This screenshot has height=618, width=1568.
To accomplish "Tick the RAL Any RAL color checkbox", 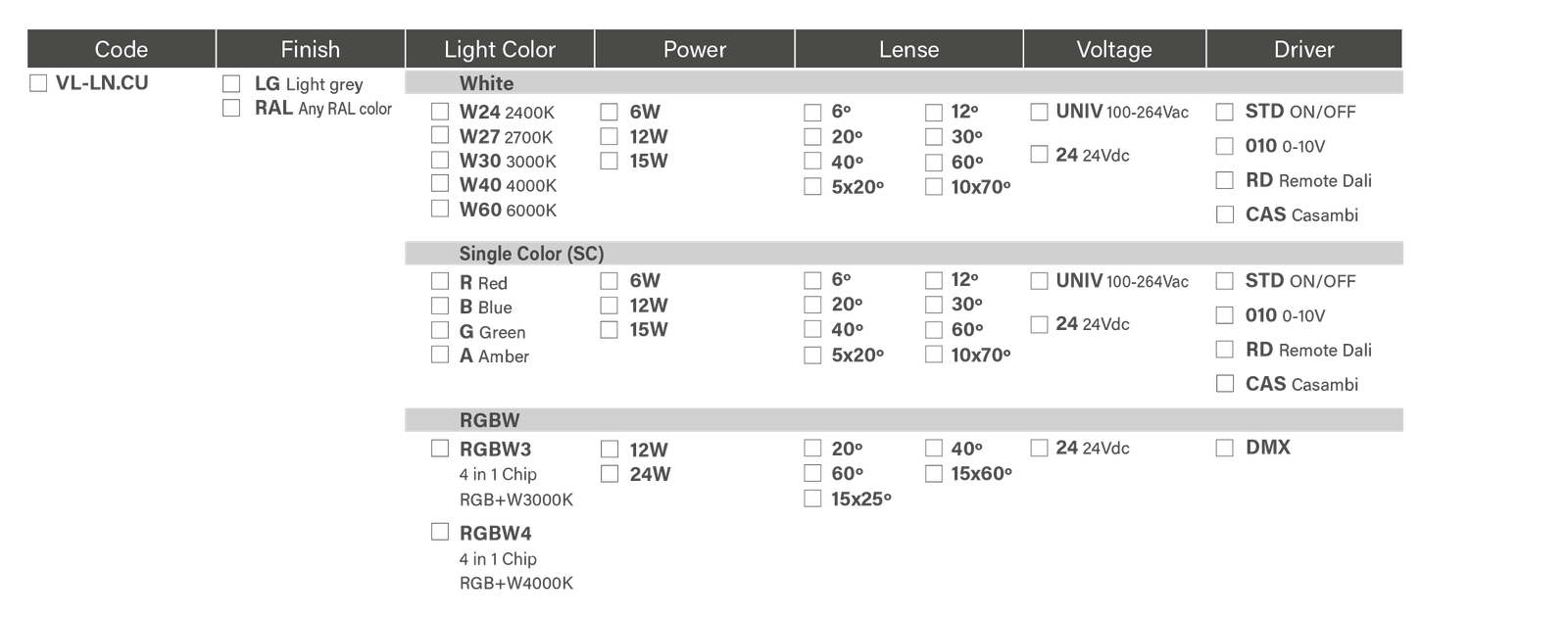I will click(x=231, y=108).
